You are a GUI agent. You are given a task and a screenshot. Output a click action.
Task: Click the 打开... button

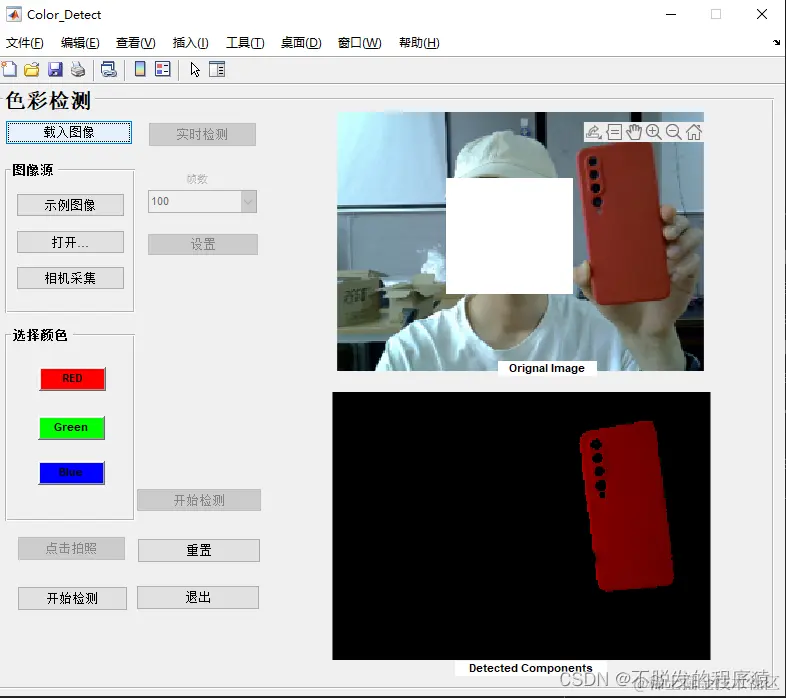[70, 242]
